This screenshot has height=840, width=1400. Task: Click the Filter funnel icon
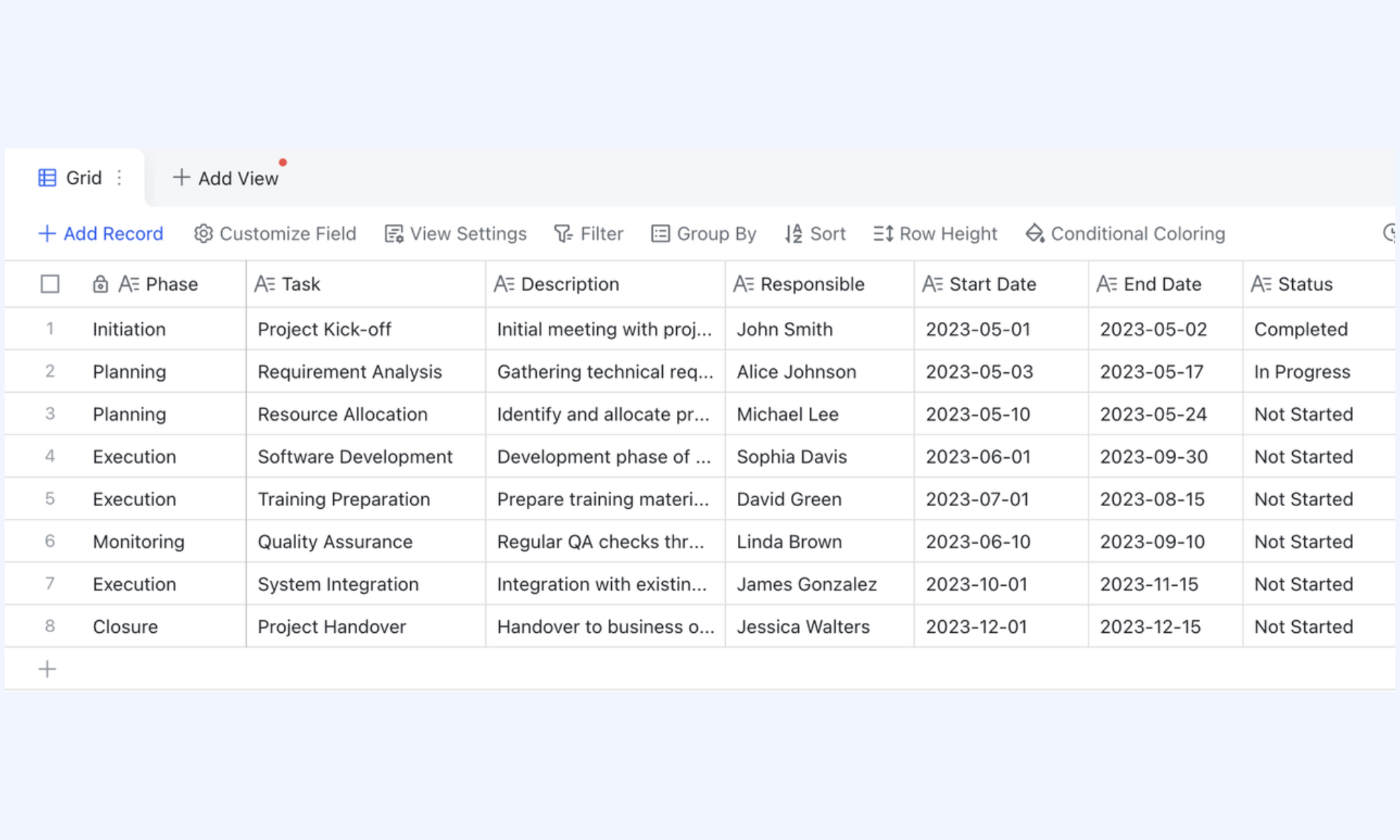tap(563, 233)
